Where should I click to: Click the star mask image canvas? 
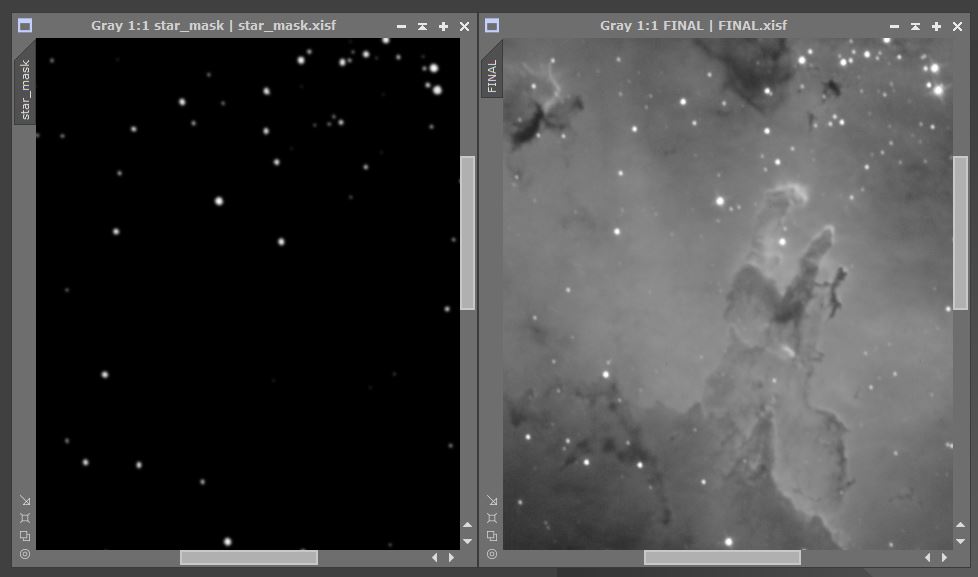point(248,294)
